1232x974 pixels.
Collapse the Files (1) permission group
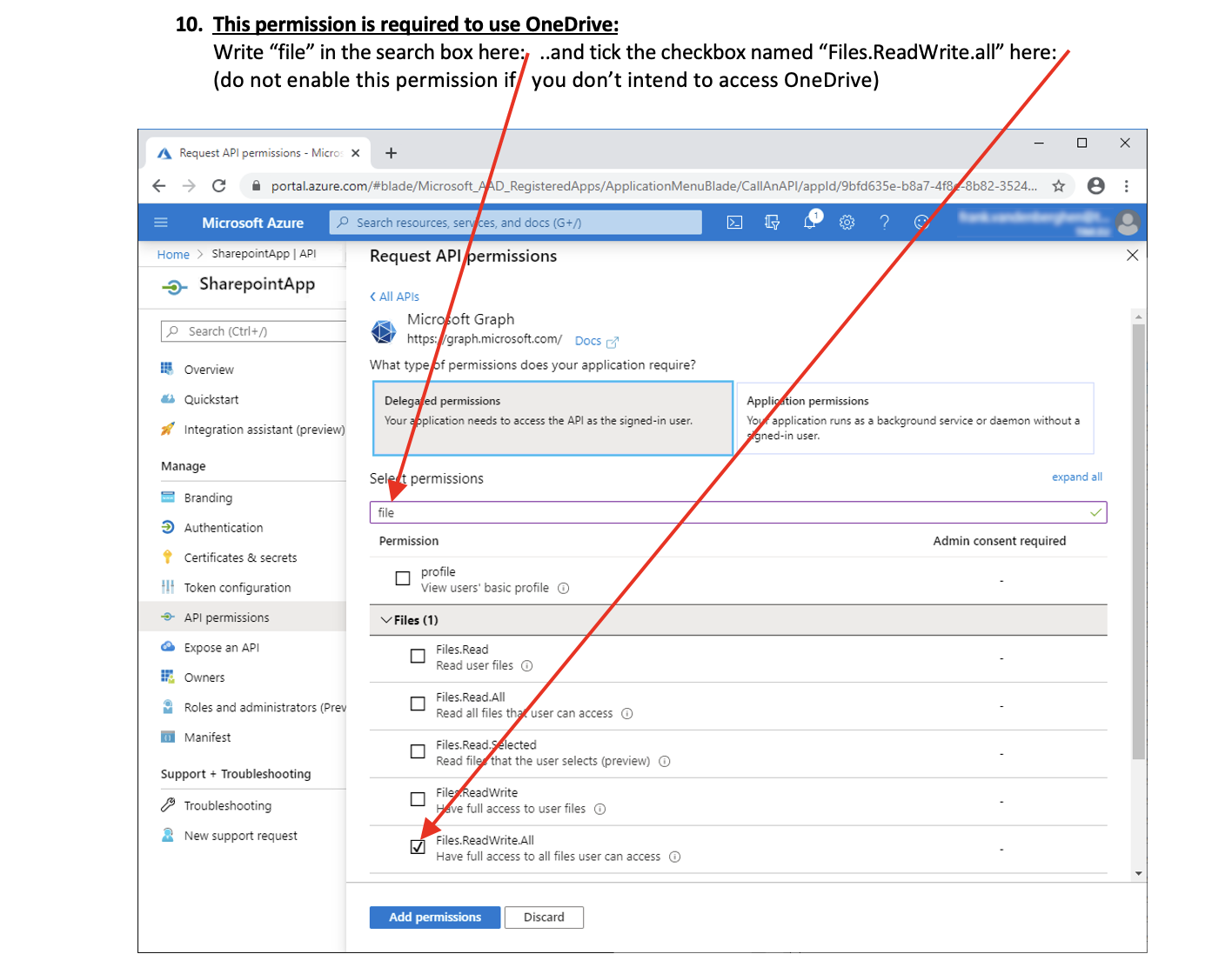click(386, 620)
